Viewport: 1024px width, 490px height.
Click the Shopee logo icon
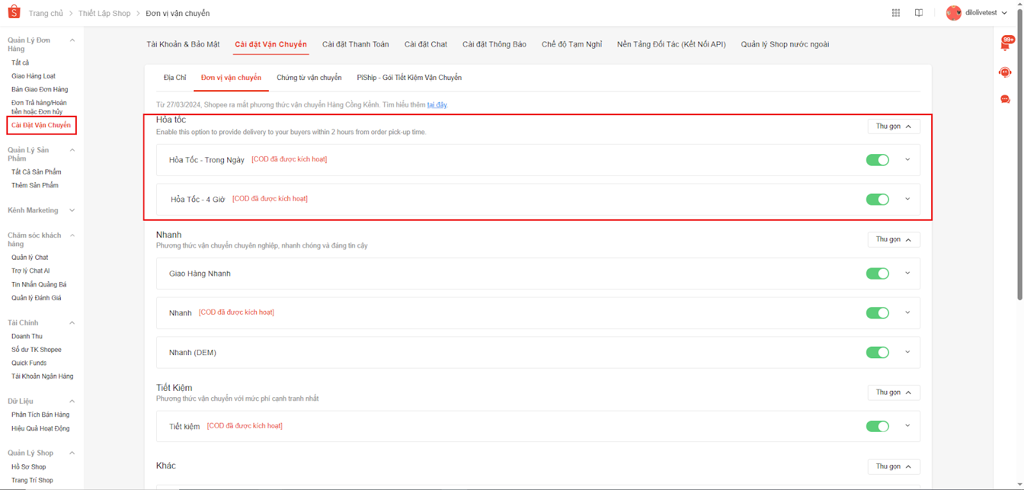tap(14, 13)
